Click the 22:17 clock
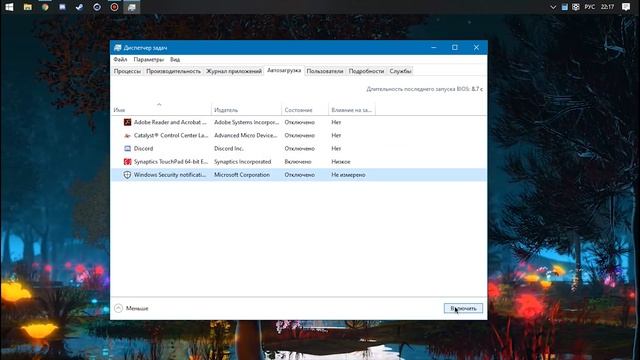 click(x=607, y=7)
